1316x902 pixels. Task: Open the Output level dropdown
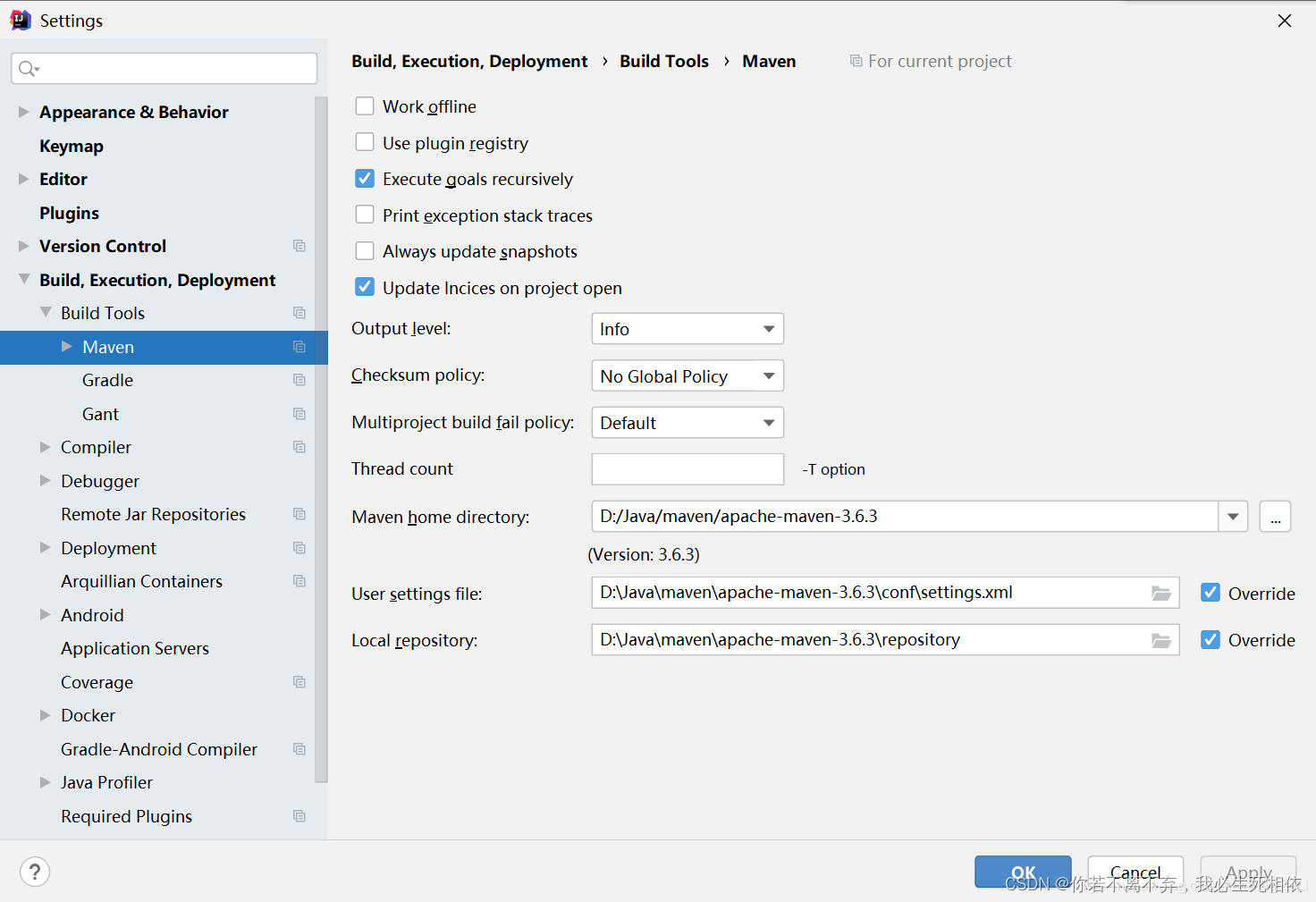point(687,329)
